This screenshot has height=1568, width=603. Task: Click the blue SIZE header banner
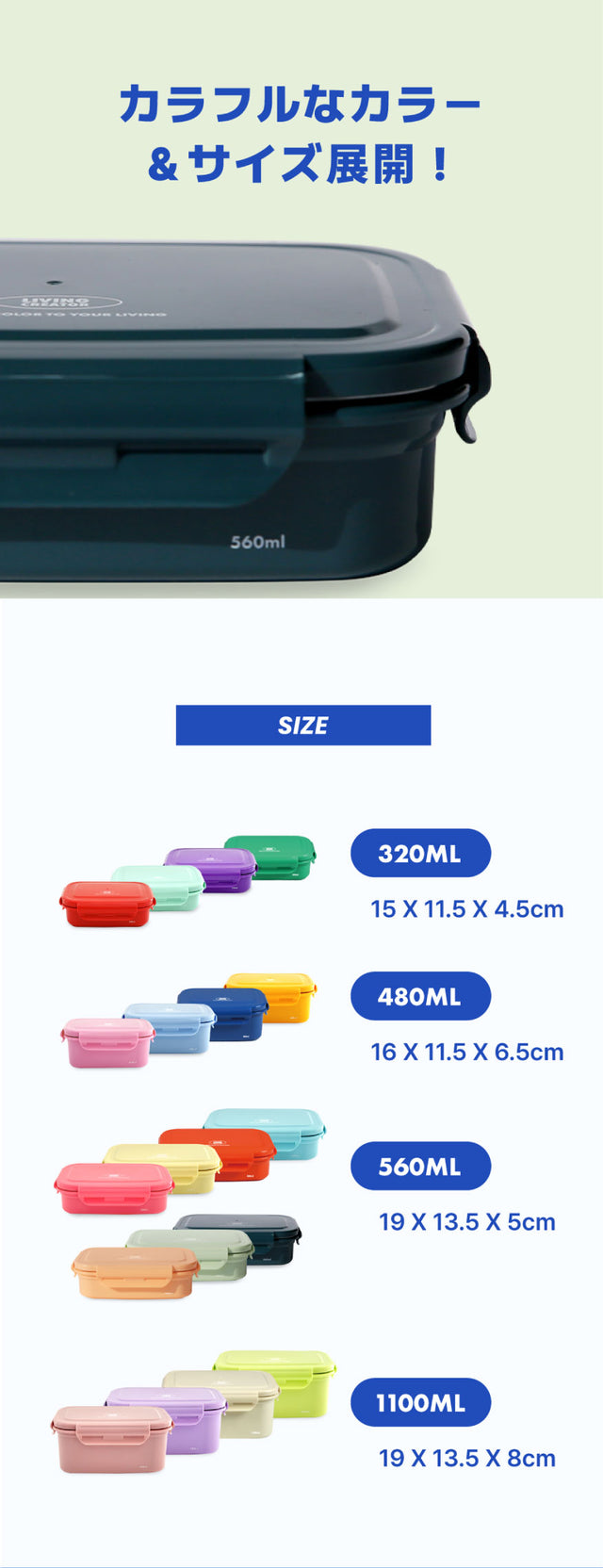pyautogui.click(x=303, y=726)
